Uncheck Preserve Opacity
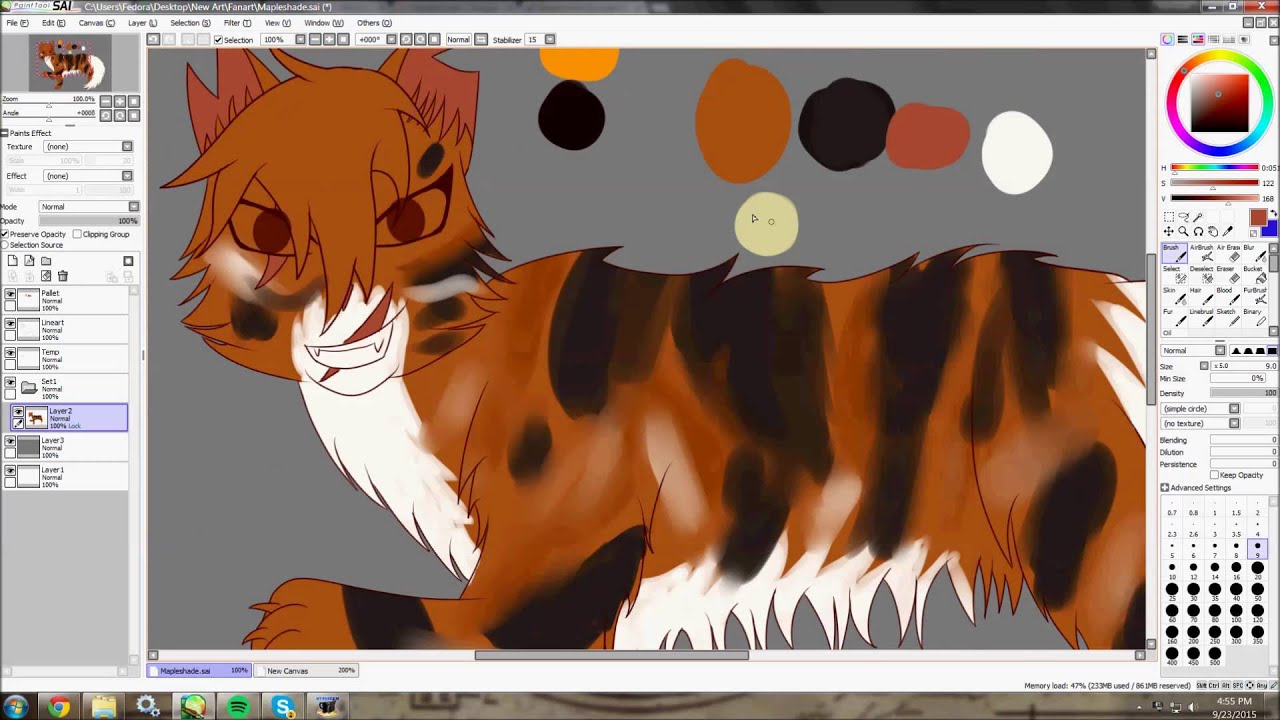The width and height of the screenshot is (1280, 720). pos(5,234)
